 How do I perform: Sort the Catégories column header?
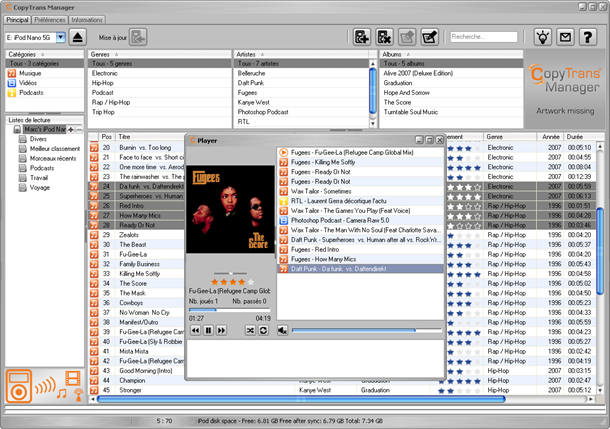coord(44,54)
